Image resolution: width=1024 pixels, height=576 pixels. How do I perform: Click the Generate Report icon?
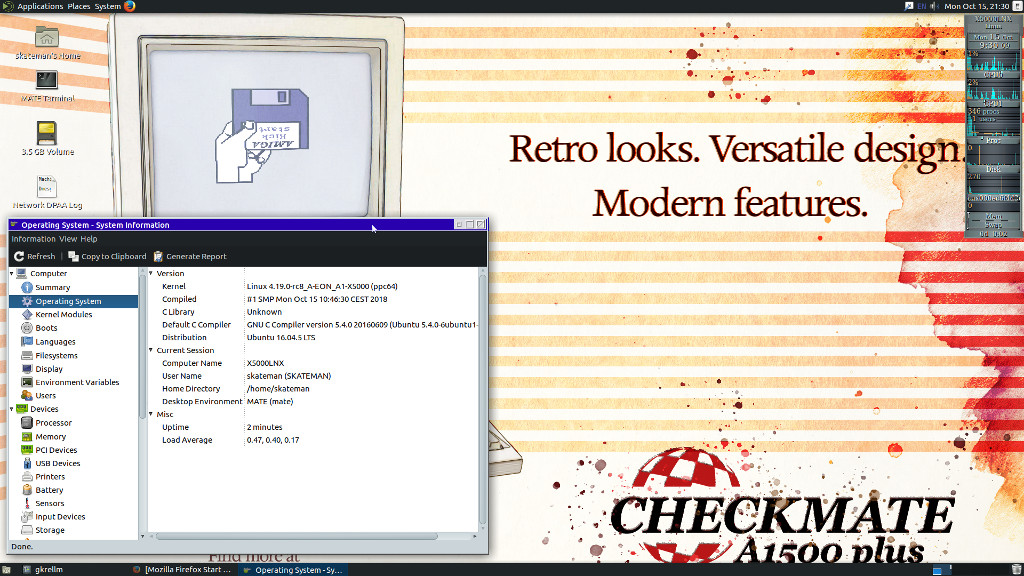[158, 256]
